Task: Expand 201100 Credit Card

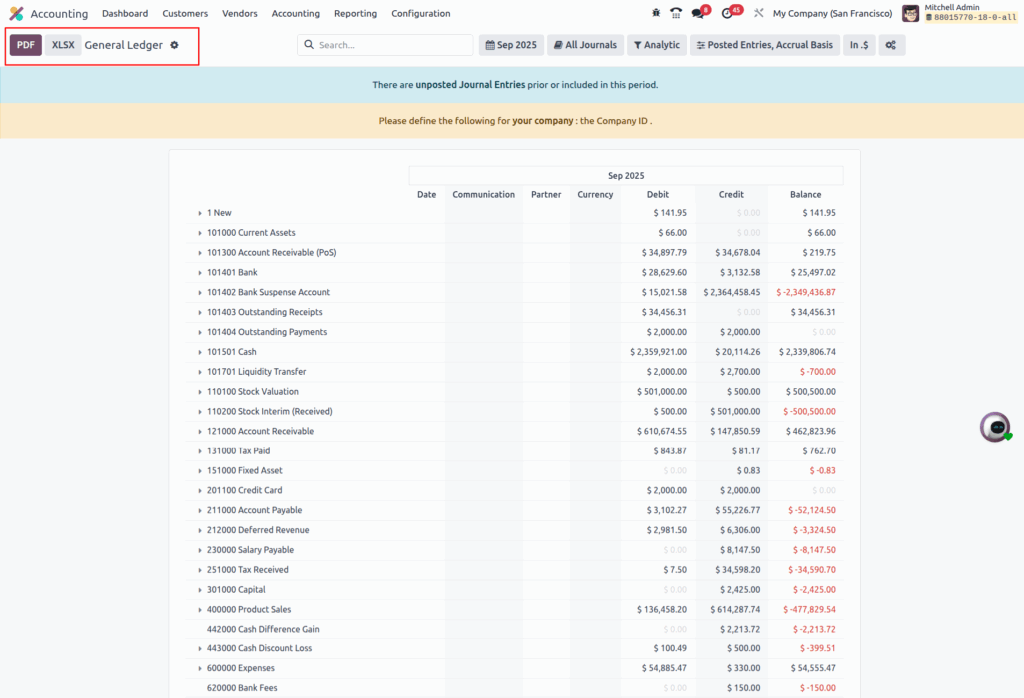Action: click(x=200, y=490)
